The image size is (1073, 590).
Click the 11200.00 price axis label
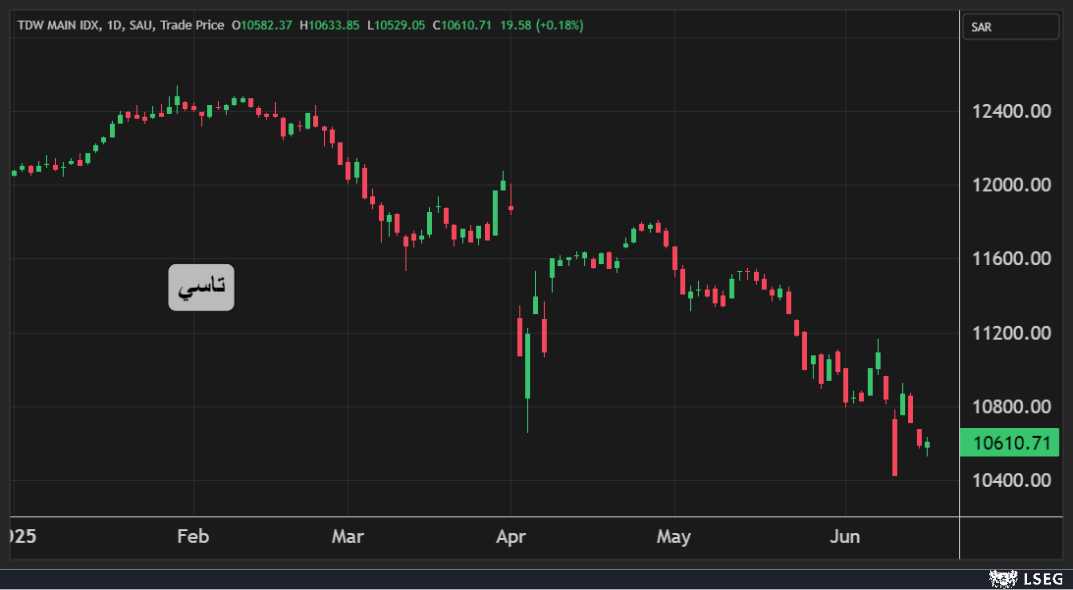[x=1011, y=333]
